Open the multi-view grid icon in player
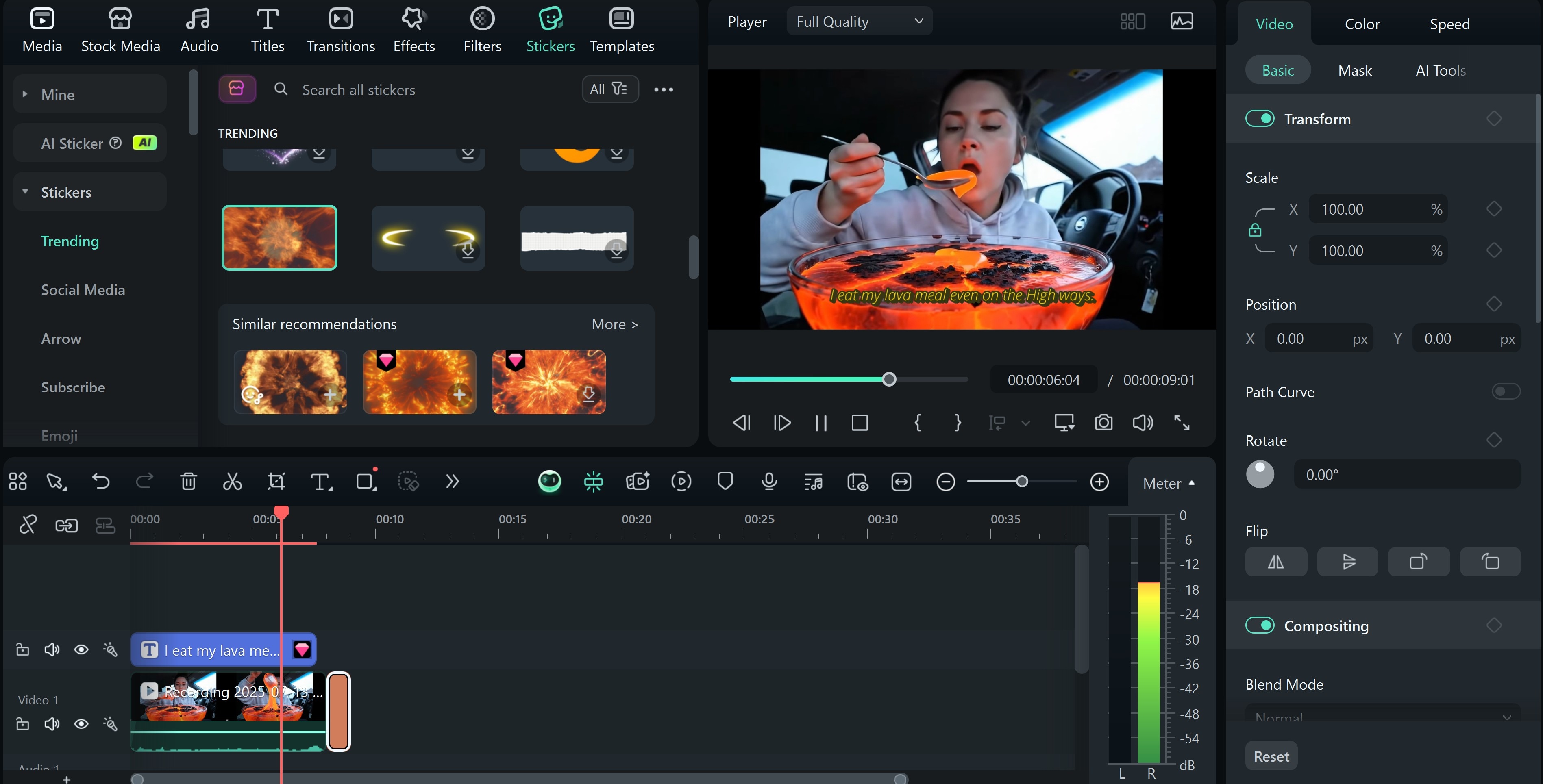The width and height of the screenshot is (1543, 784). tap(1133, 22)
